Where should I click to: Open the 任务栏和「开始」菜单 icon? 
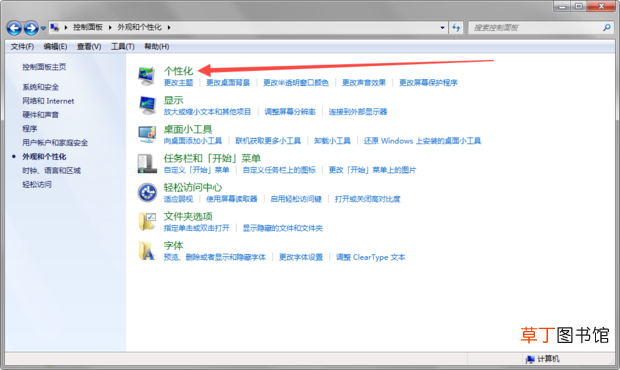click(x=147, y=163)
